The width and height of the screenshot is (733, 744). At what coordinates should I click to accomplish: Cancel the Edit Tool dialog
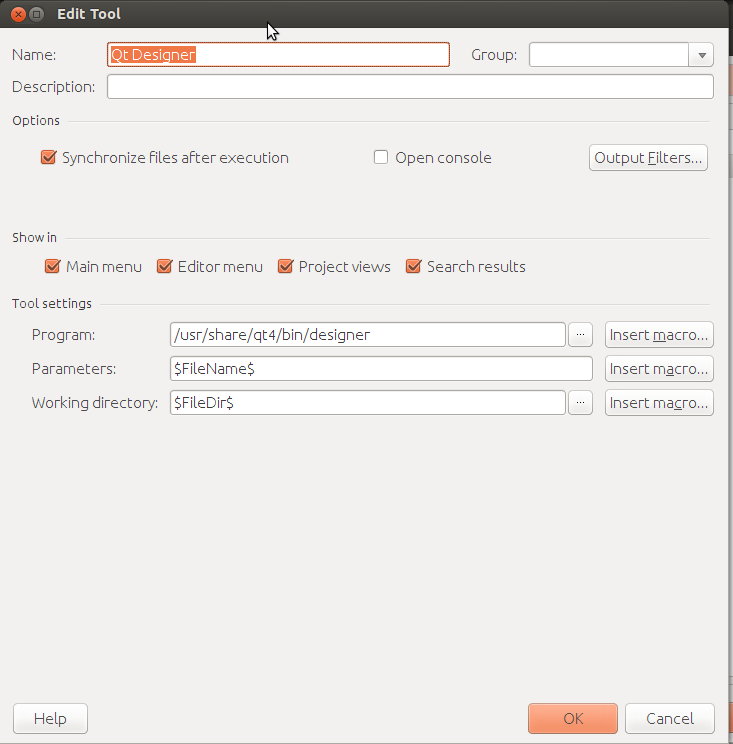pyautogui.click(x=669, y=719)
